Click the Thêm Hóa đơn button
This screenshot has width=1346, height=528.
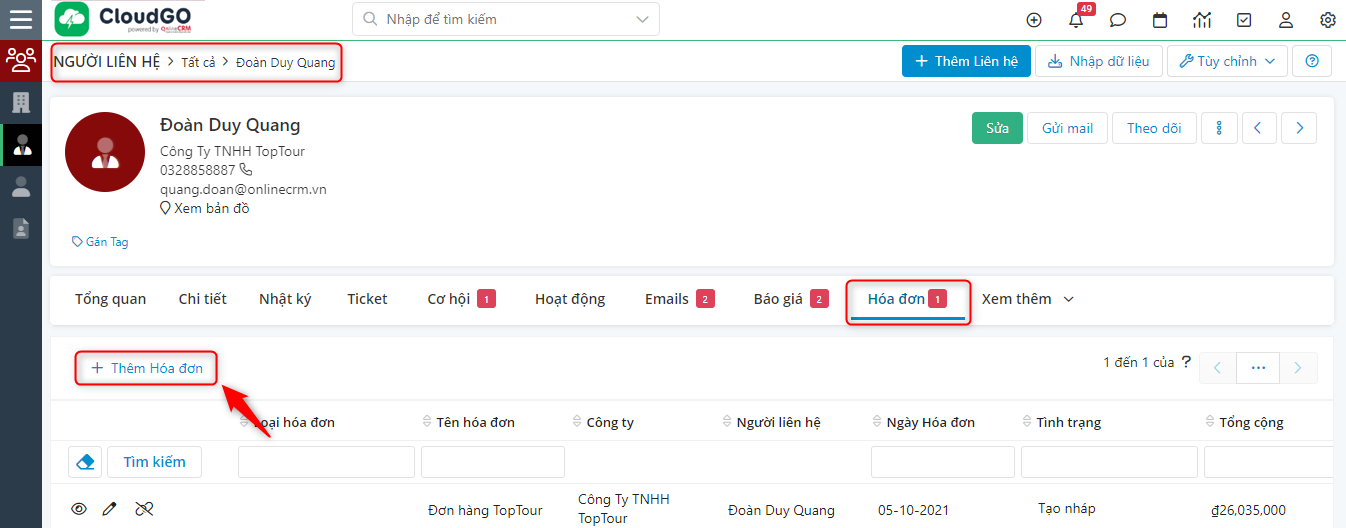click(147, 368)
